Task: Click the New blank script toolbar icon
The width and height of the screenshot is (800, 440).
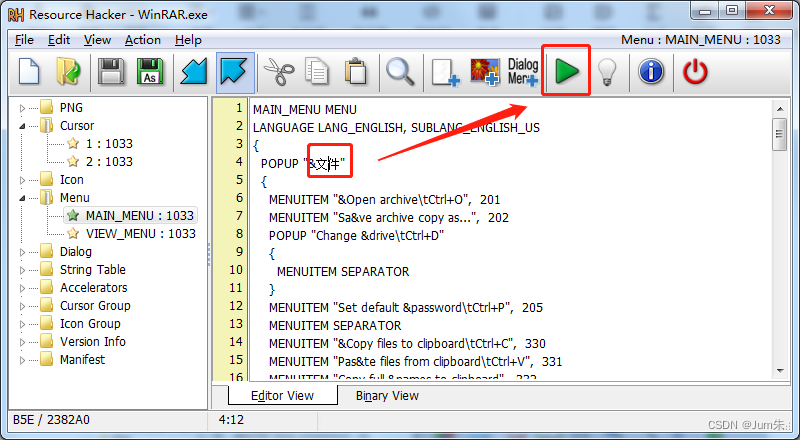Action: (29, 71)
